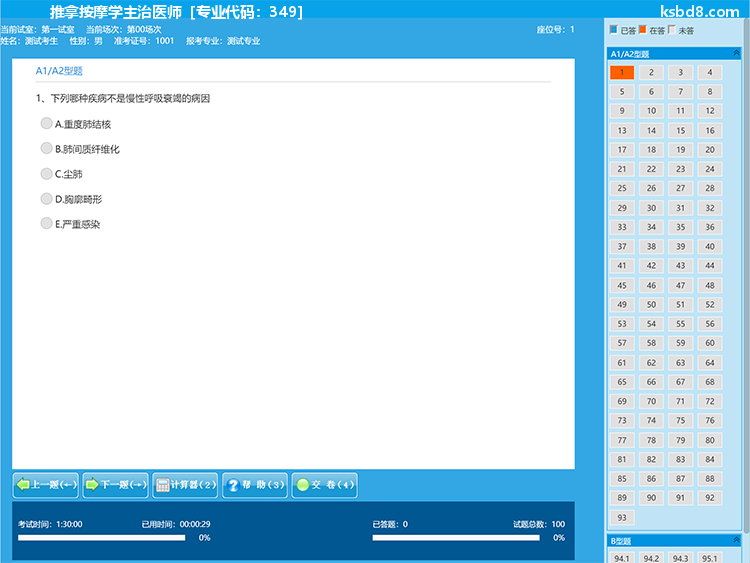Jump to question 3 in navigator

680,72
